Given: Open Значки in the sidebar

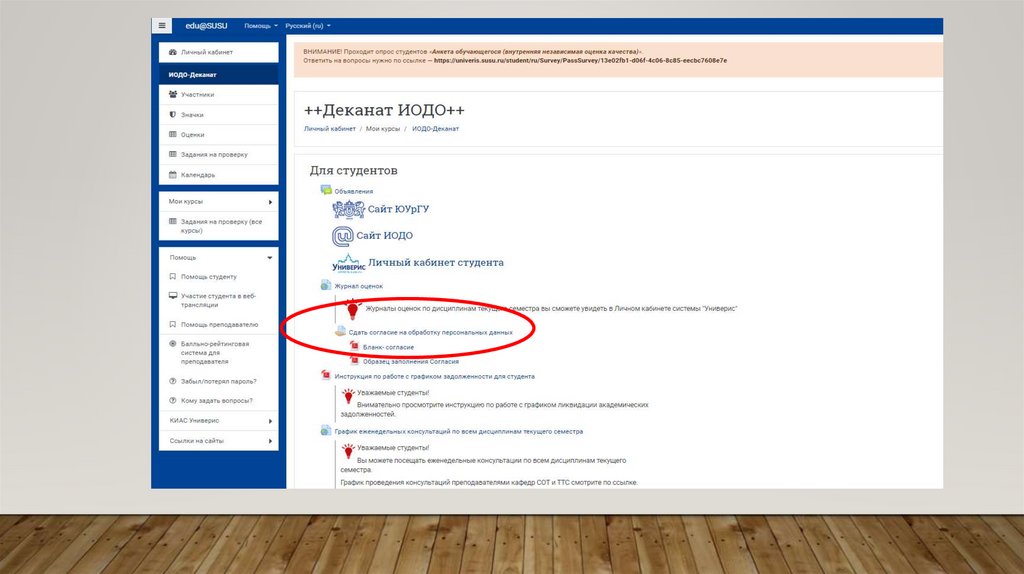Looking at the screenshot, I should coord(192,115).
